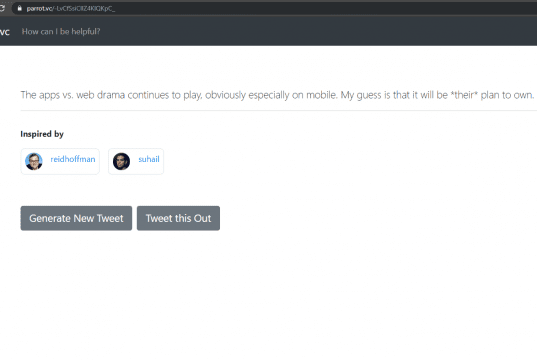Click the "Inspired by" heading
This screenshot has height=360, width=537.
[42, 134]
